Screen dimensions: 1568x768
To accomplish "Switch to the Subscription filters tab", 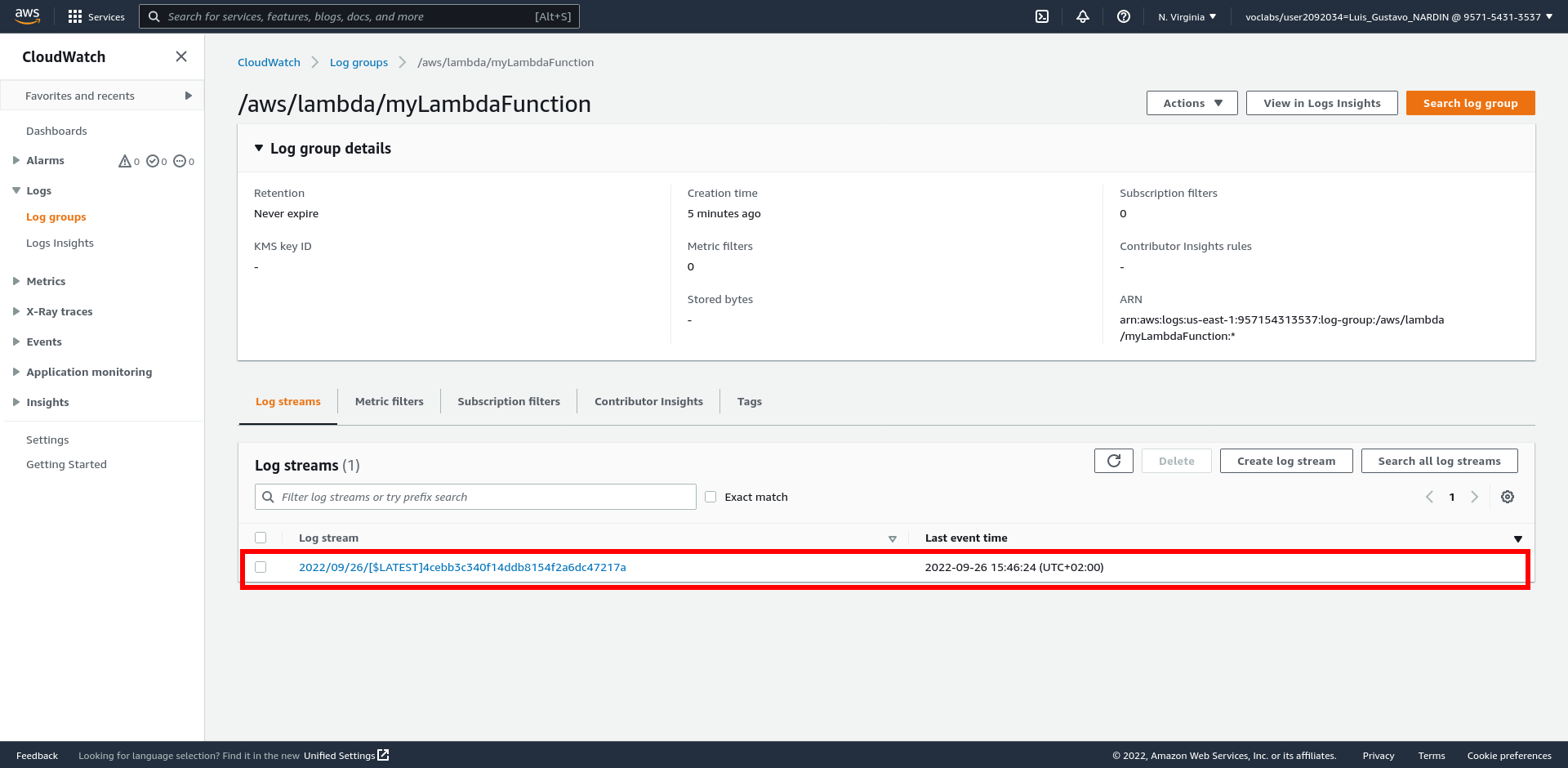I will pyautogui.click(x=508, y=401).
